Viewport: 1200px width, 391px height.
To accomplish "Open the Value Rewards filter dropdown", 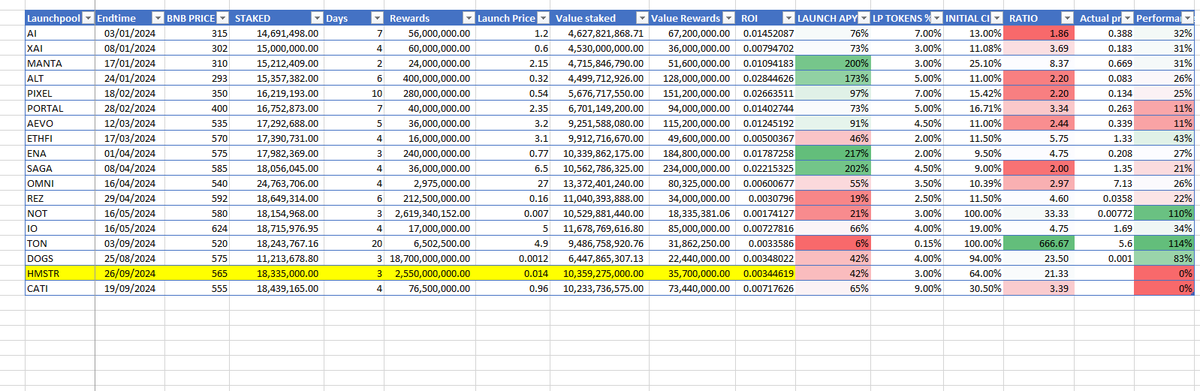I will [x=729, y=19].
